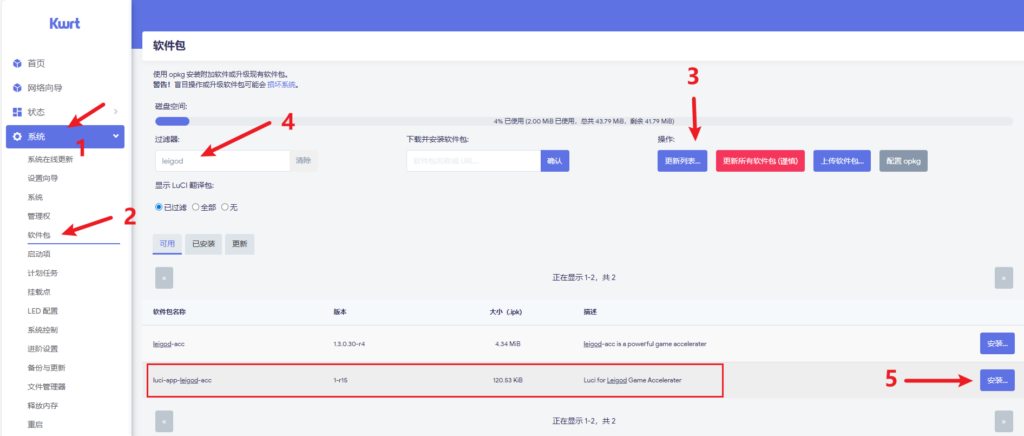This screenshot has width=1024, height=436.
Task: Select the 已过滤 radio option
Action: [x=159, y=207]
